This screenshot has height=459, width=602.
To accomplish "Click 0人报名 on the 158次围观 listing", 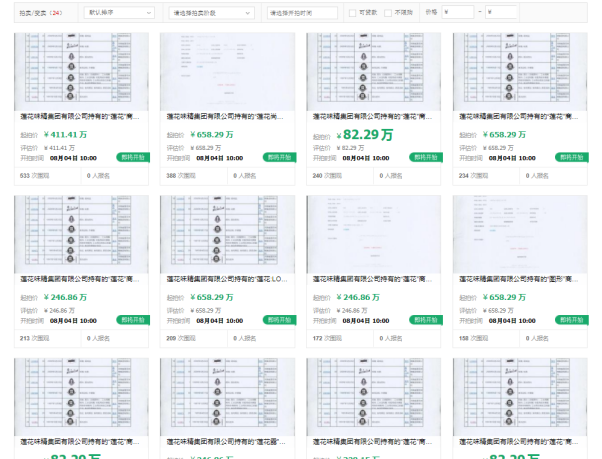I will [537, 338].
